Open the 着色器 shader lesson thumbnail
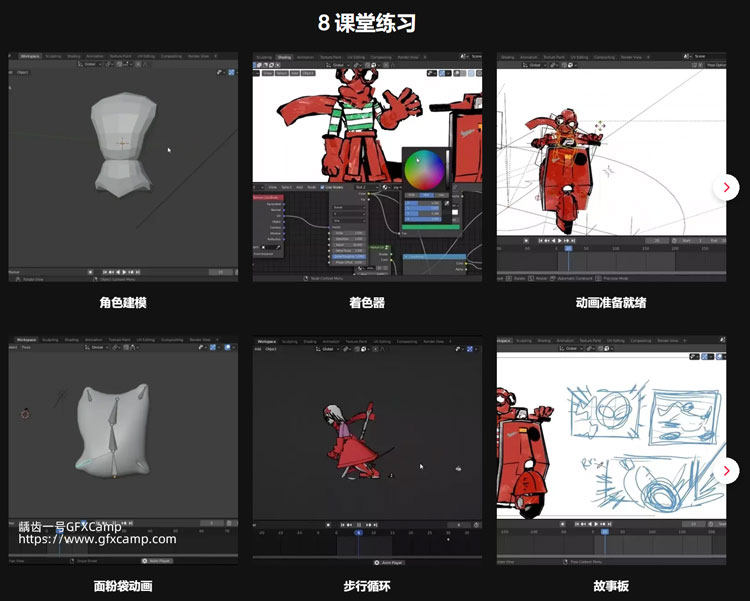 click(x=367, y=167)
